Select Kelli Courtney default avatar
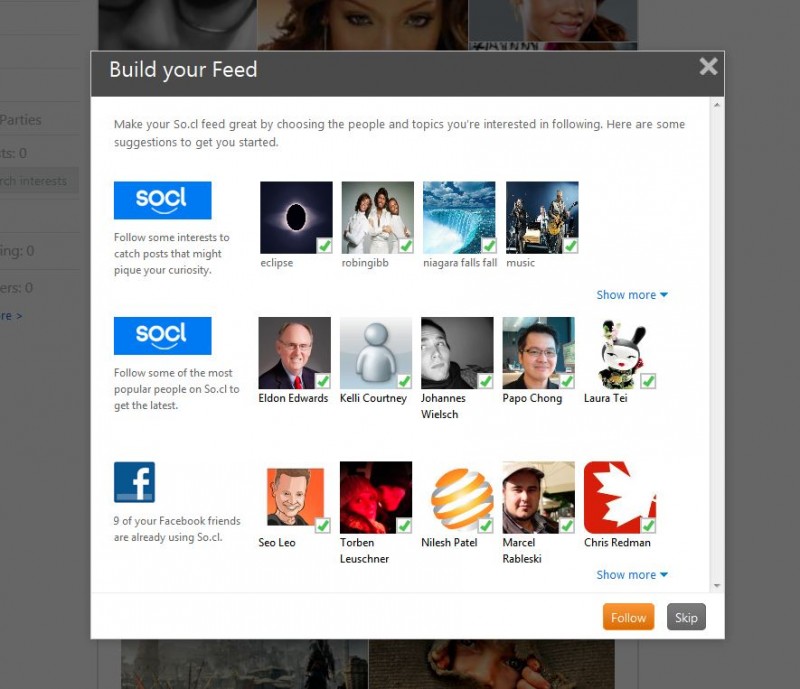 (x=376, y=353)
